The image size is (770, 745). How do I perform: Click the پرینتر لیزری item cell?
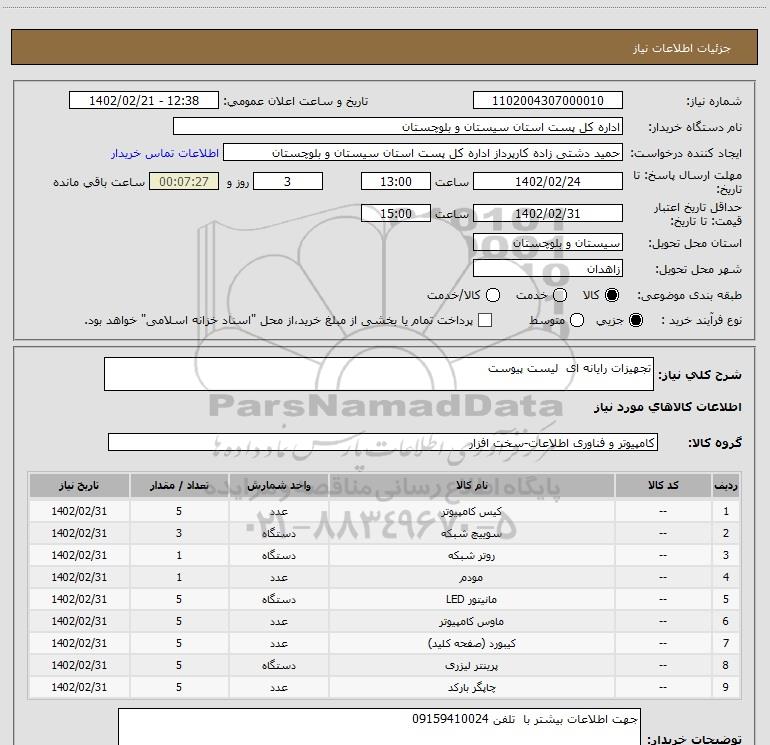pyautogui.click(x=471, y=665)
